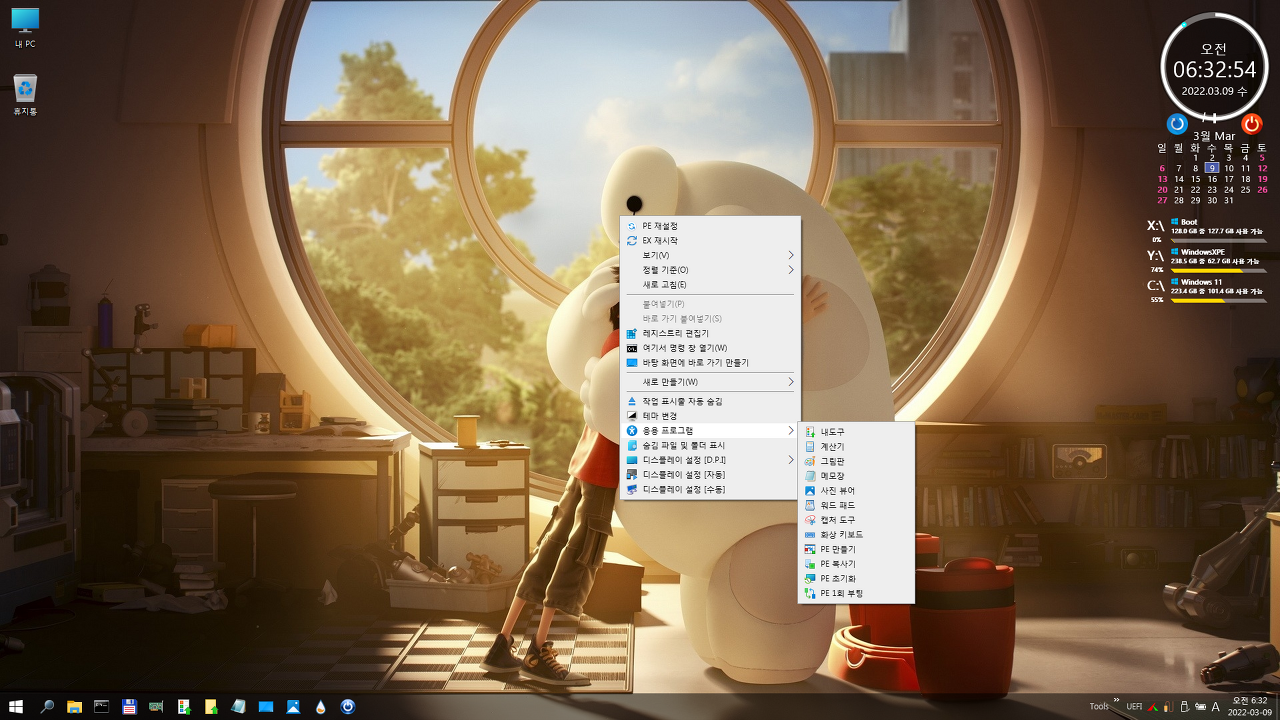Image resolution: width=1280 pixels, height=720 pixels.
Task: Click the UEFI indicator in system tray
Action: (x=1134, y=706)
